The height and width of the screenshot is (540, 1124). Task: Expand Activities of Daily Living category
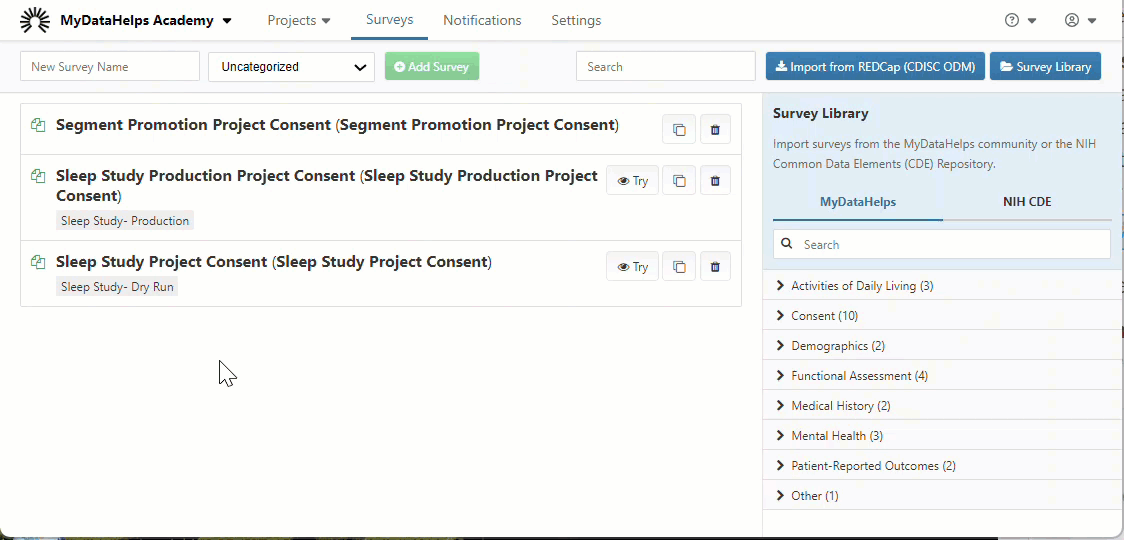[x=861, y=286]
